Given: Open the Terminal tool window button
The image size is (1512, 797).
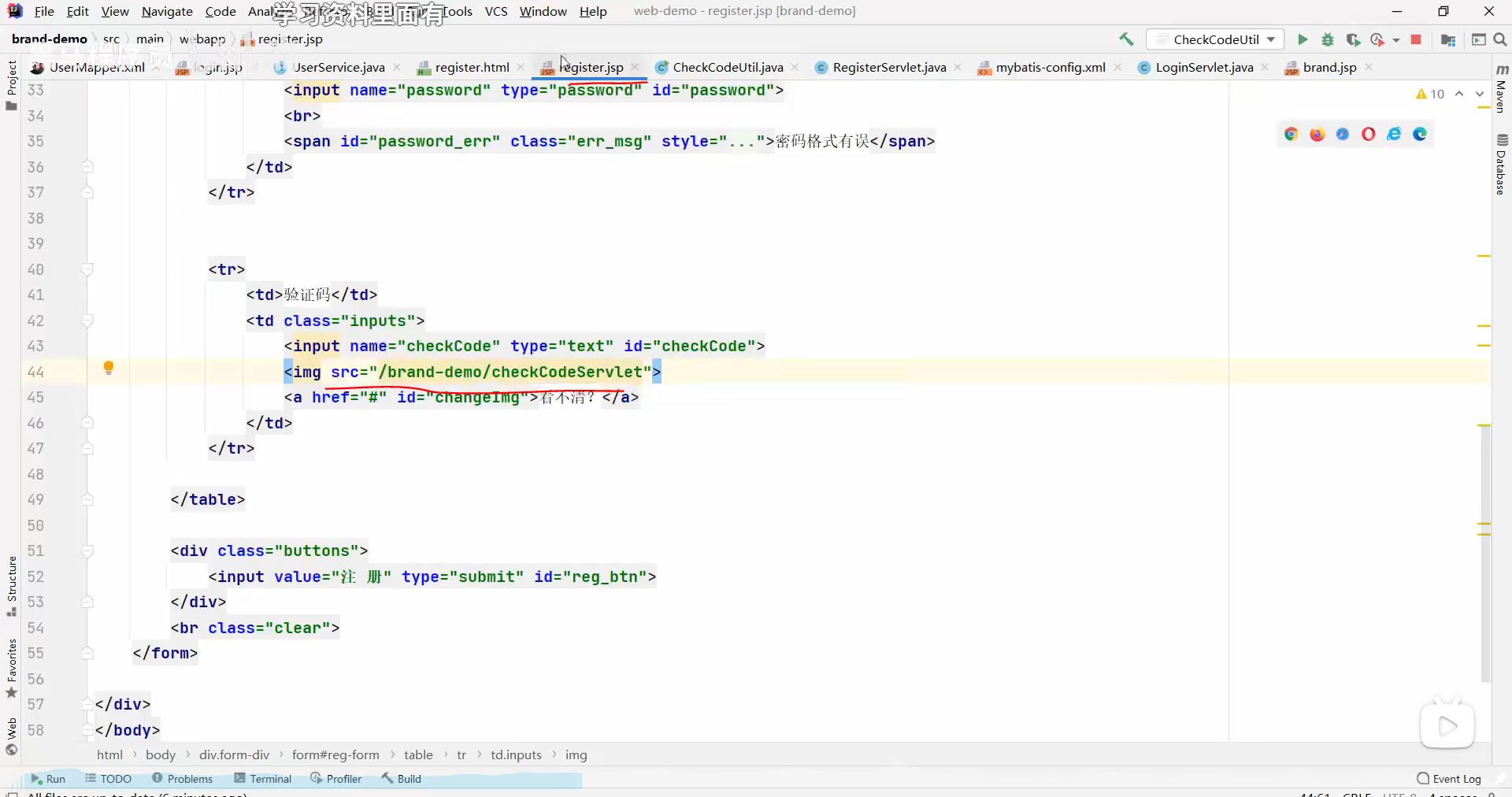Looking at the screenshot, I should pos(263,779).
